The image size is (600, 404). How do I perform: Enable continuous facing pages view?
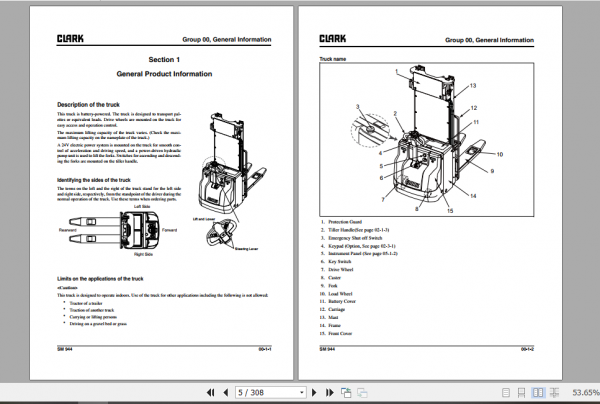click(554, 393)
